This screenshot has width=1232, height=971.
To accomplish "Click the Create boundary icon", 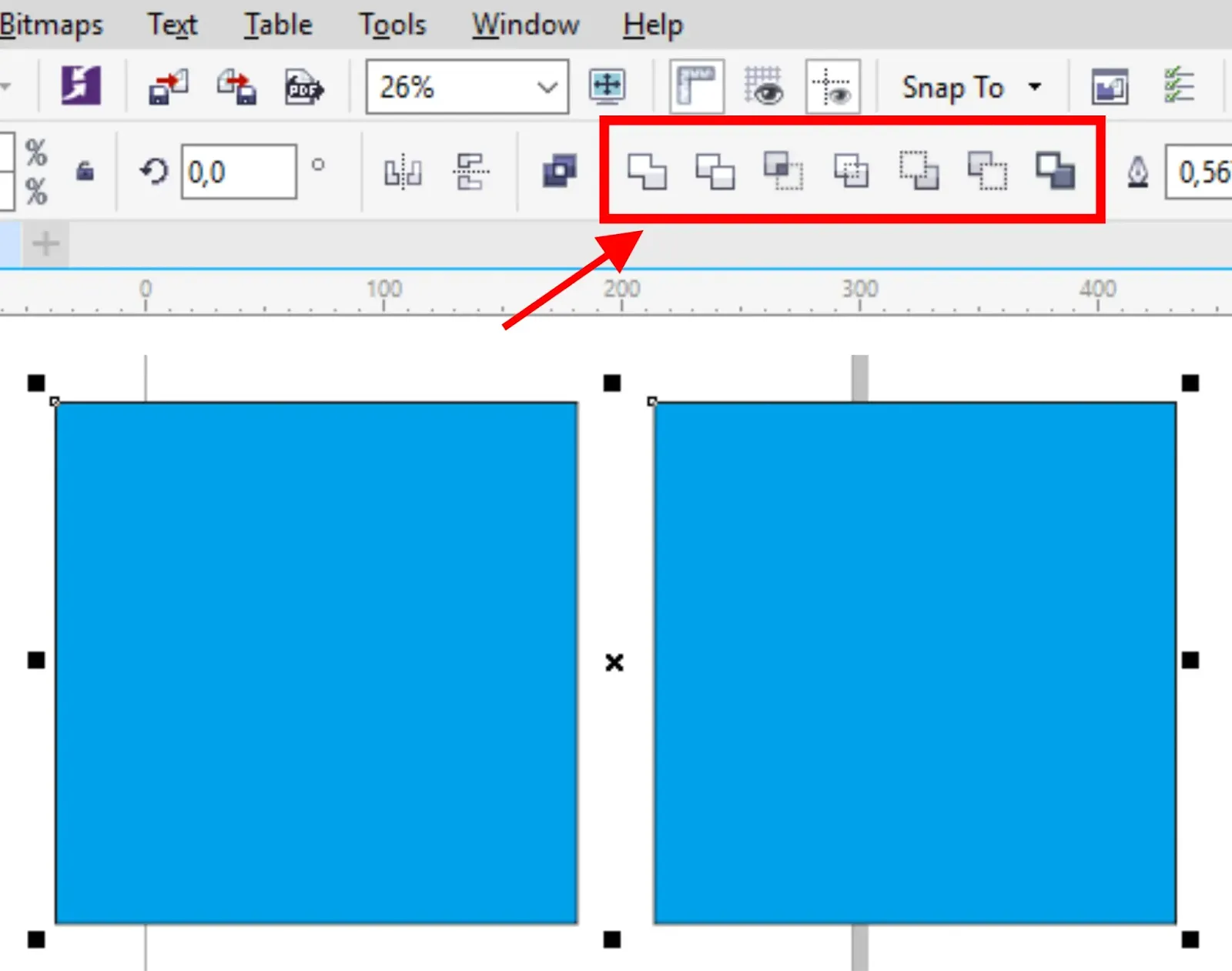I will [x=1055, y=171].
